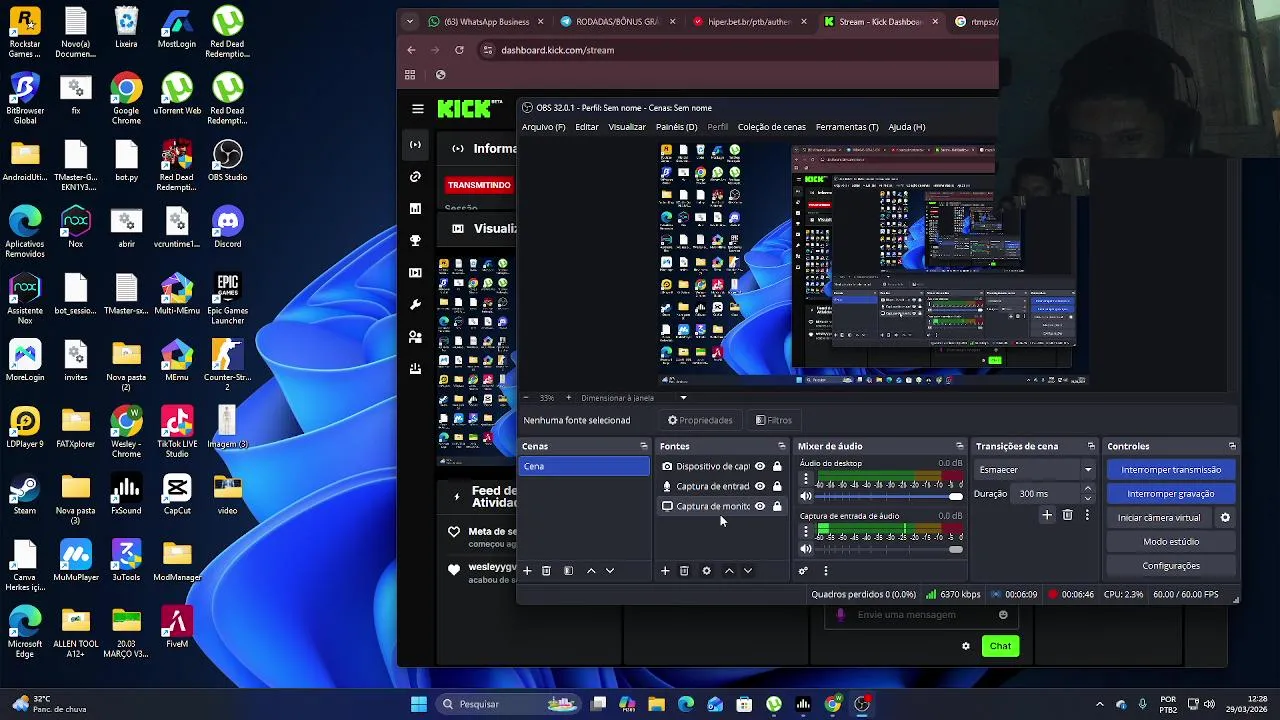Viewport: 1280px width, 720px height.
Task: Open Visualizar menu in OBS
Action: tap(627, 127)
